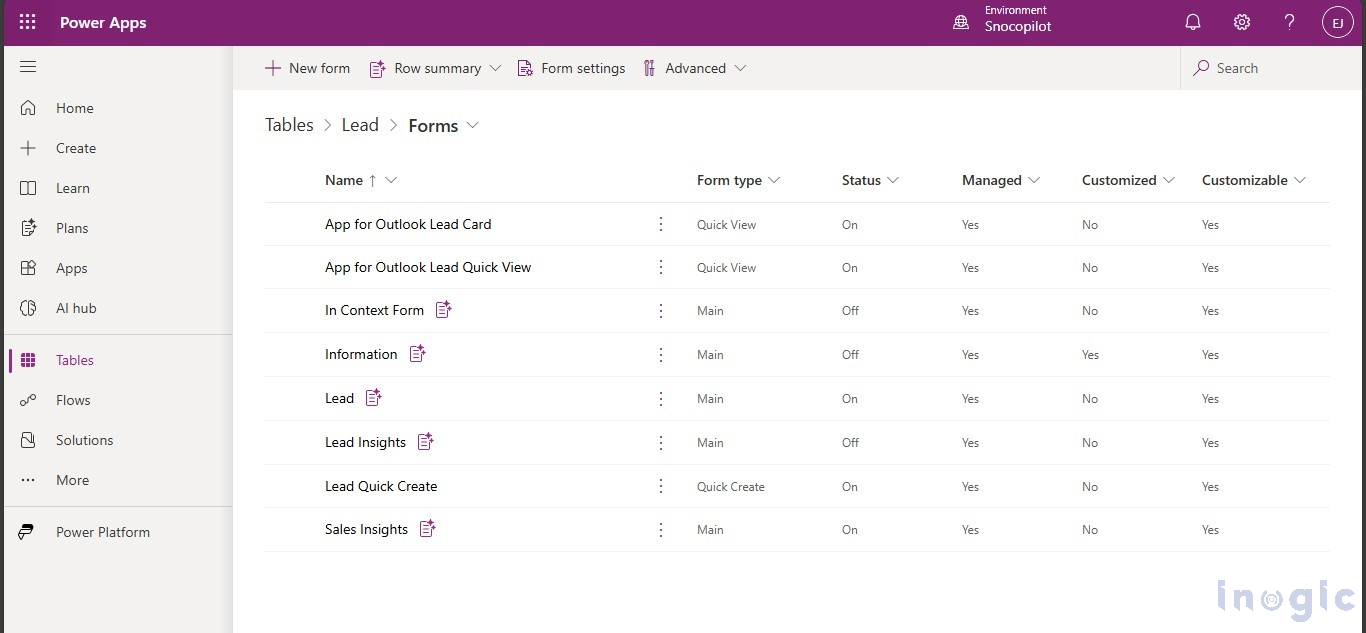Click the Power Platform icon
Image resolution: width=1366 pixels, height=633 pixels.
(x=27, y=532)
